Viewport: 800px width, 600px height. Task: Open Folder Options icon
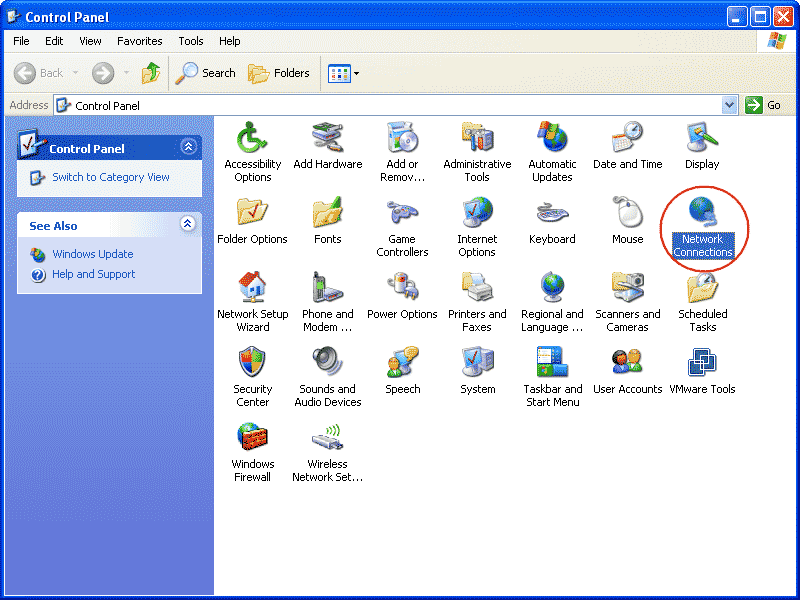(252, 221)
